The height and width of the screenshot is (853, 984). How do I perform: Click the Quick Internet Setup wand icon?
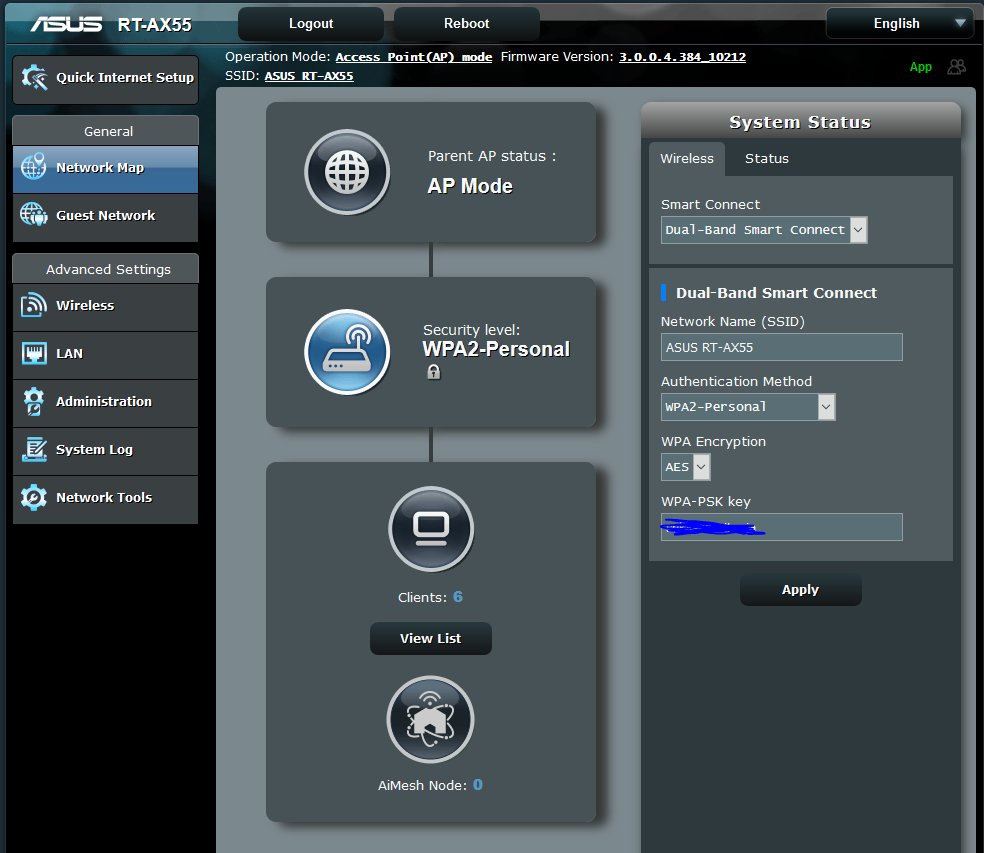tap(35, 78)
